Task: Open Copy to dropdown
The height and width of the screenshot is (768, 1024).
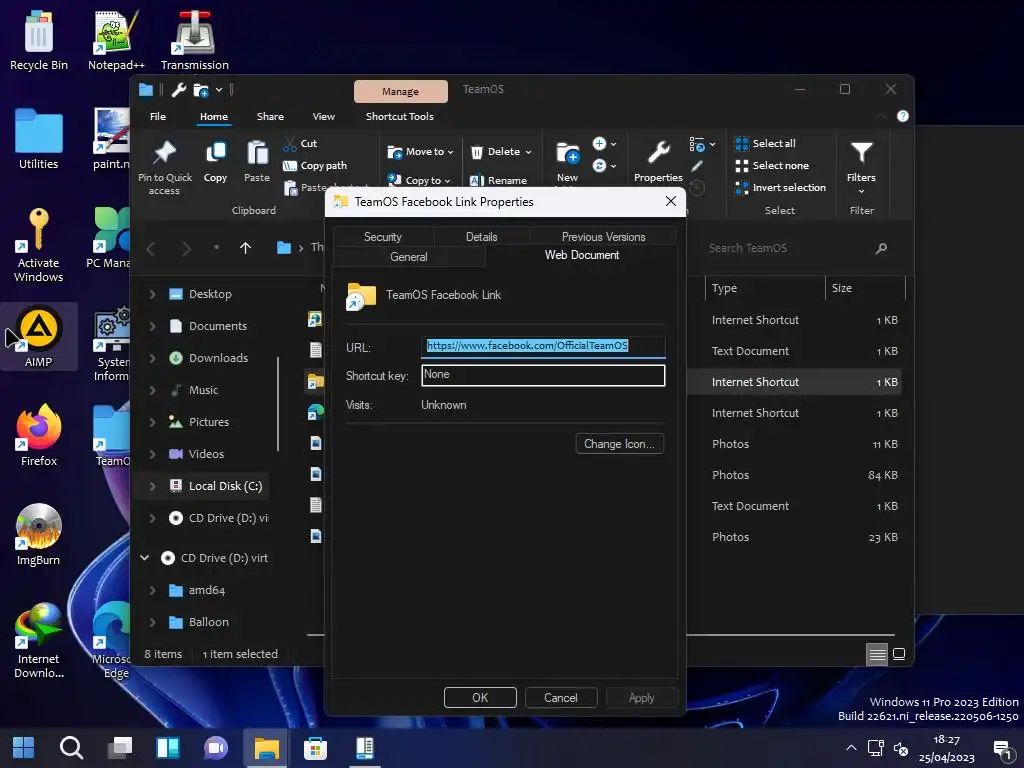Action: click(x=419, y=180)
